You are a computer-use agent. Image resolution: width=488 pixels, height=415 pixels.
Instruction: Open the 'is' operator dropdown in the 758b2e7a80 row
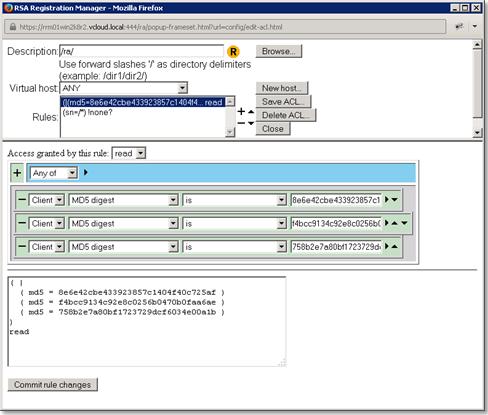234,247
